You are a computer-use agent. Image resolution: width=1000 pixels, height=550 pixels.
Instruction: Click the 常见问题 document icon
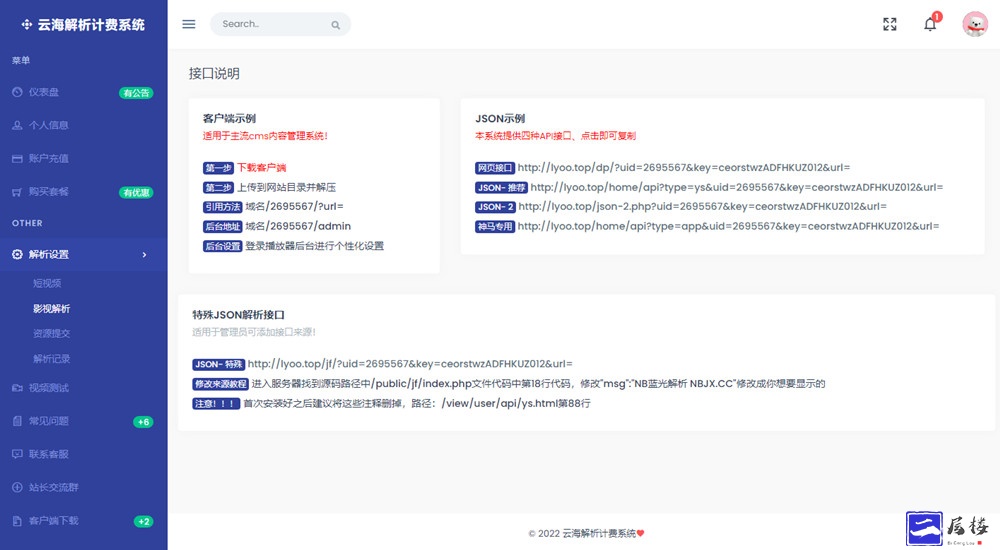coord(17,421)
